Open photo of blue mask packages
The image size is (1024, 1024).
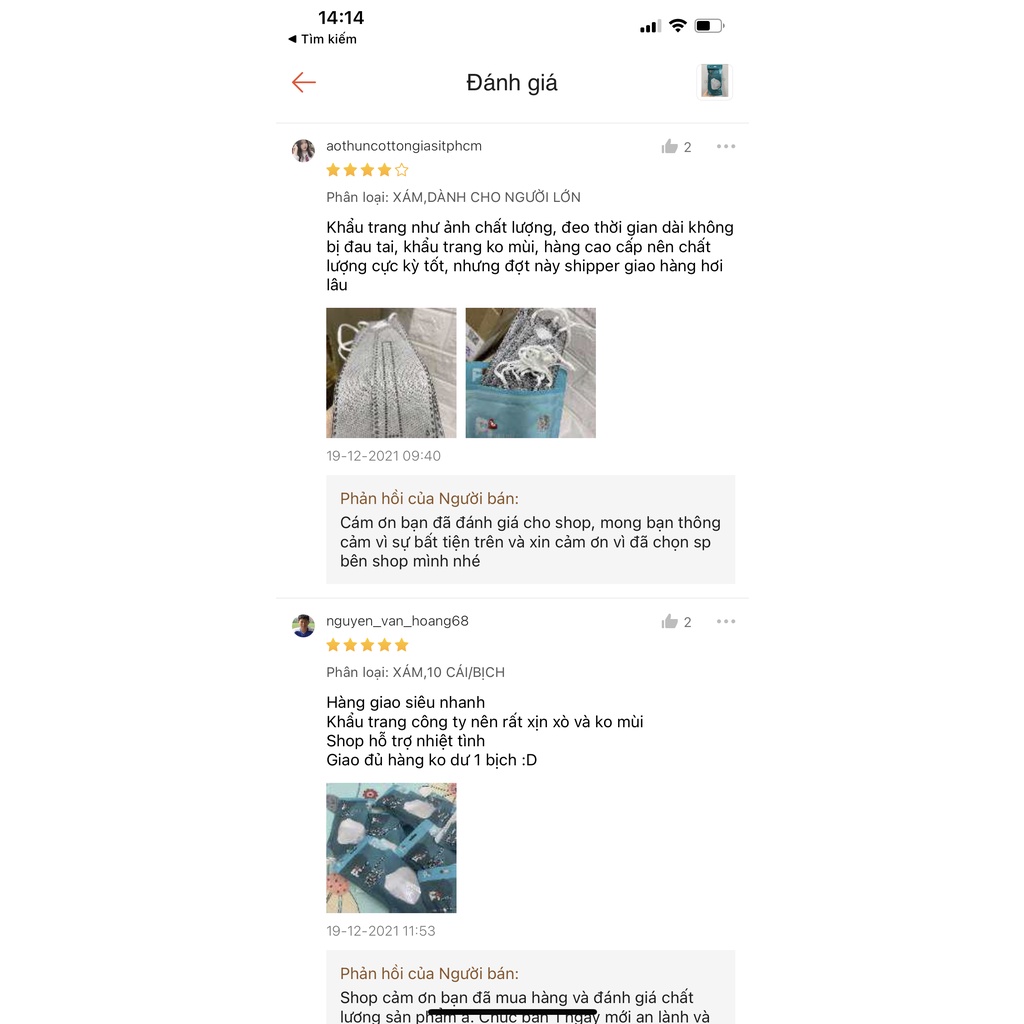(391, 847)
